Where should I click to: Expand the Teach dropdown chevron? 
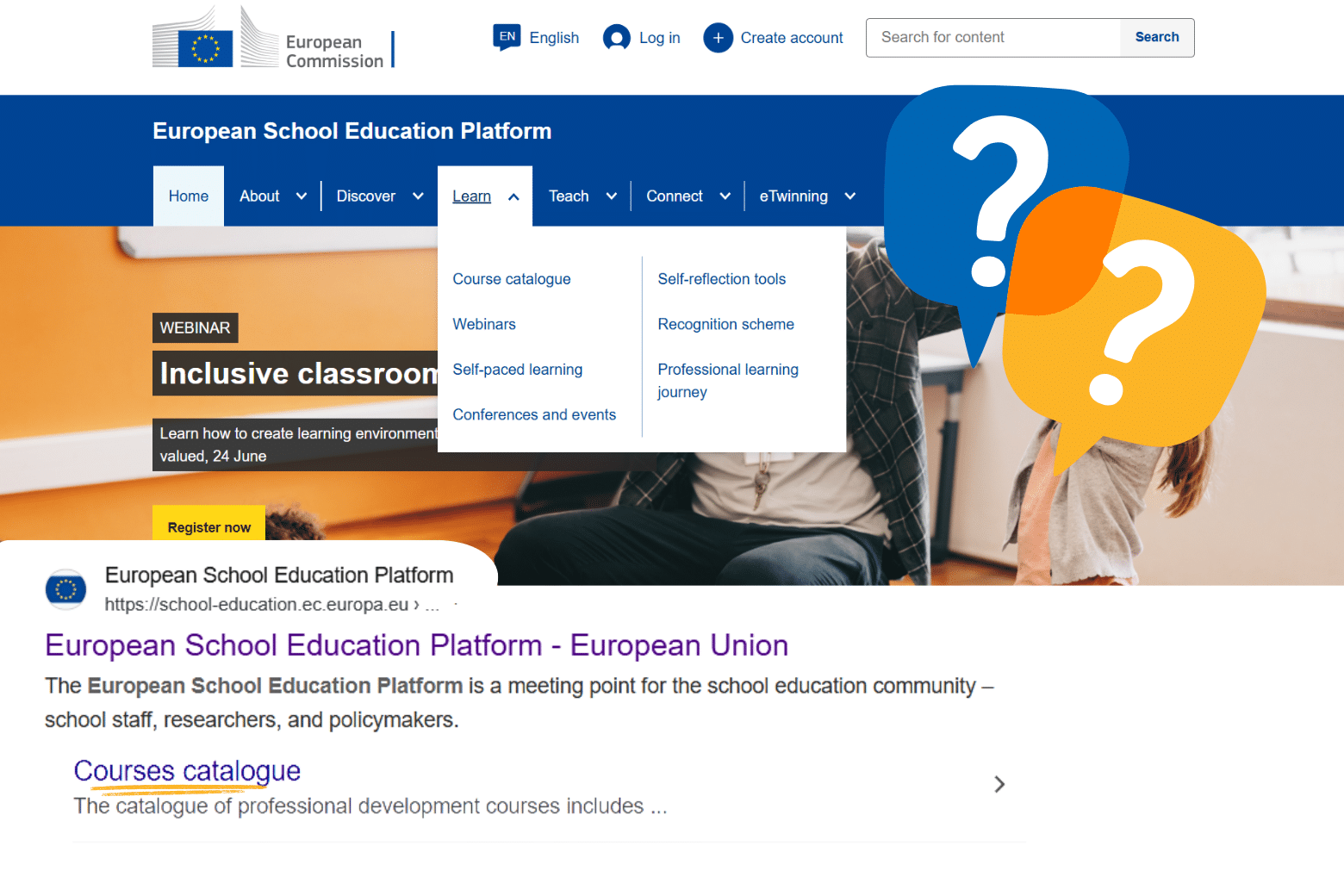pos(612,196)
